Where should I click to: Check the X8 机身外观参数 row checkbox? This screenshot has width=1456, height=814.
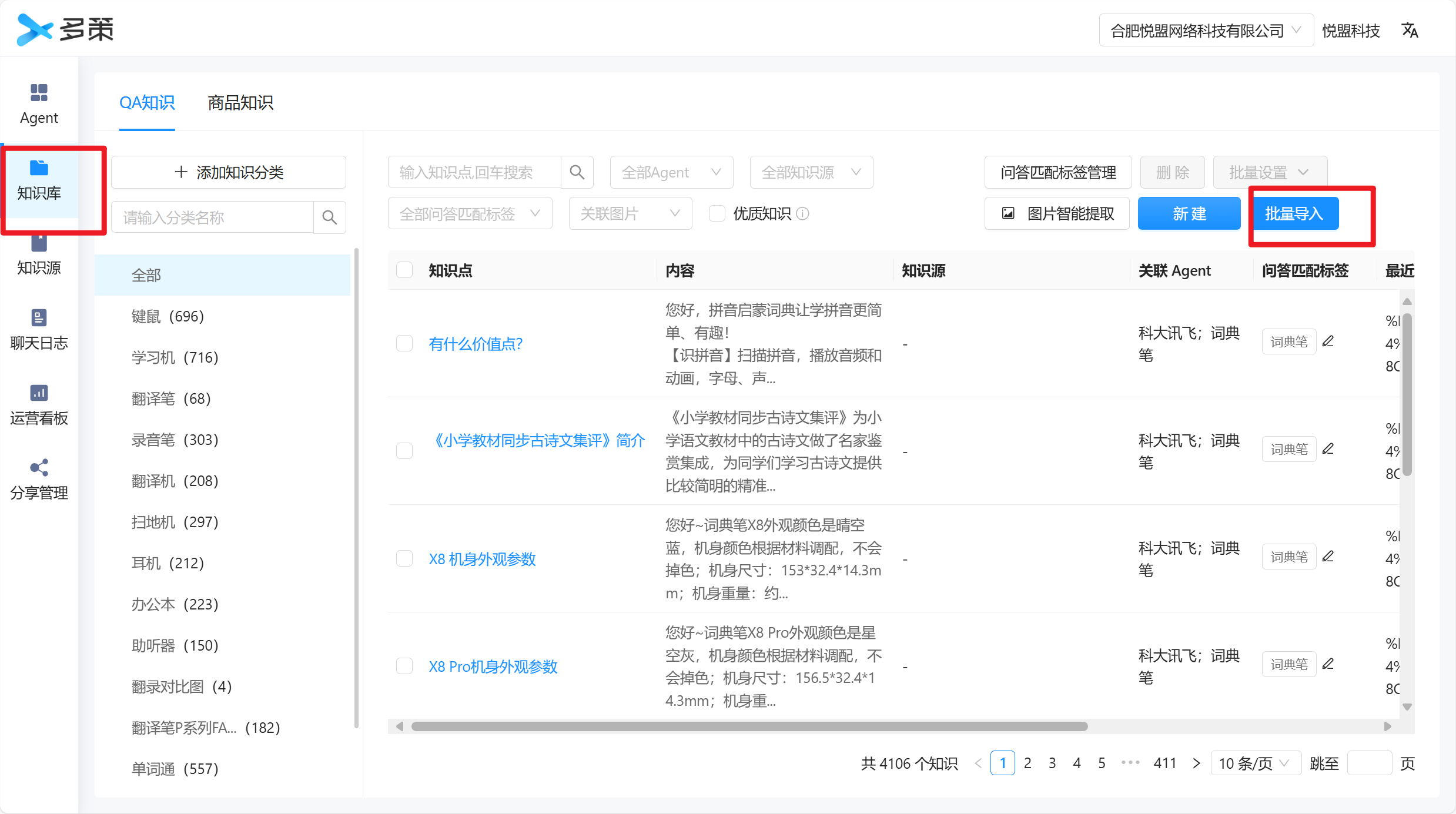[x=404, y=558]
